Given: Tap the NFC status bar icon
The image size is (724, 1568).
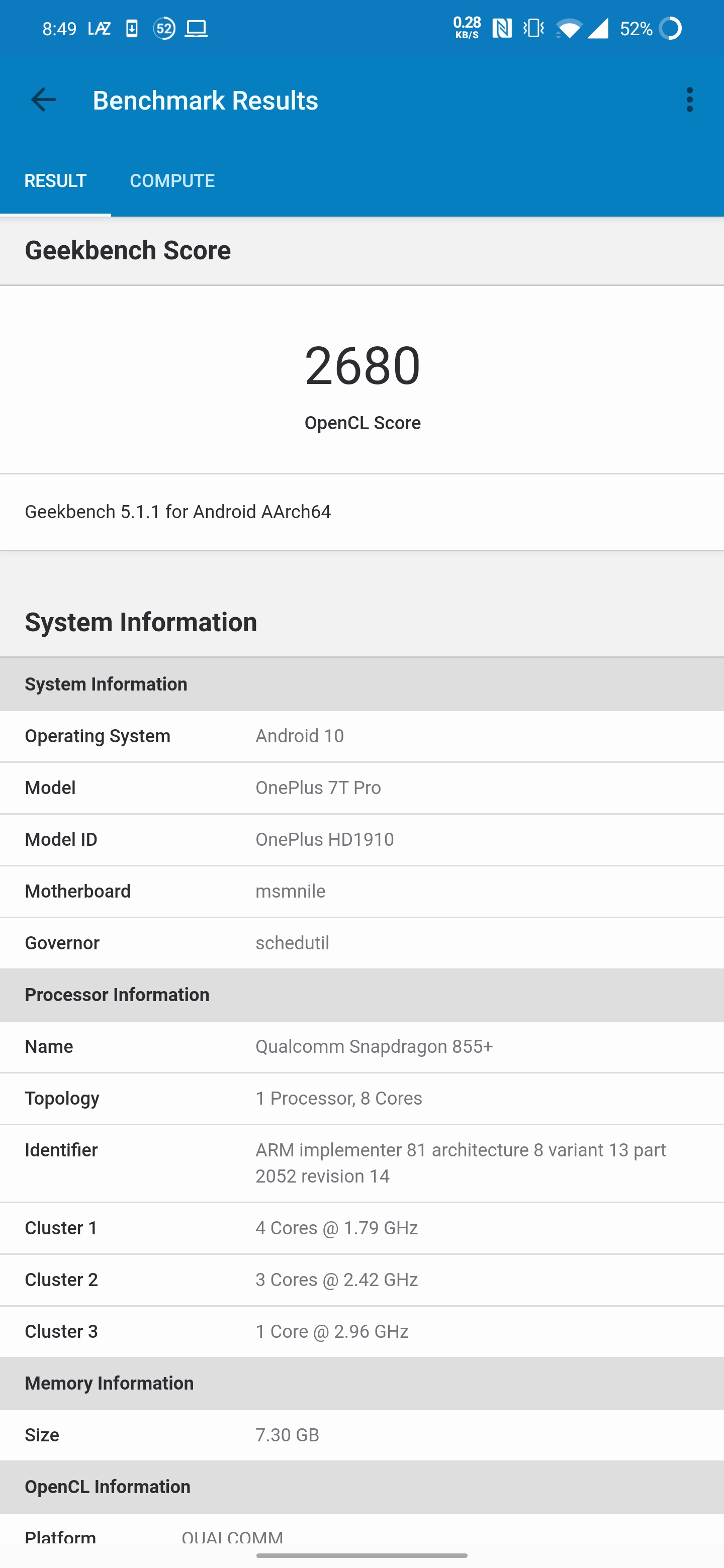Looking at the screenshot, I should click(502, 29).
